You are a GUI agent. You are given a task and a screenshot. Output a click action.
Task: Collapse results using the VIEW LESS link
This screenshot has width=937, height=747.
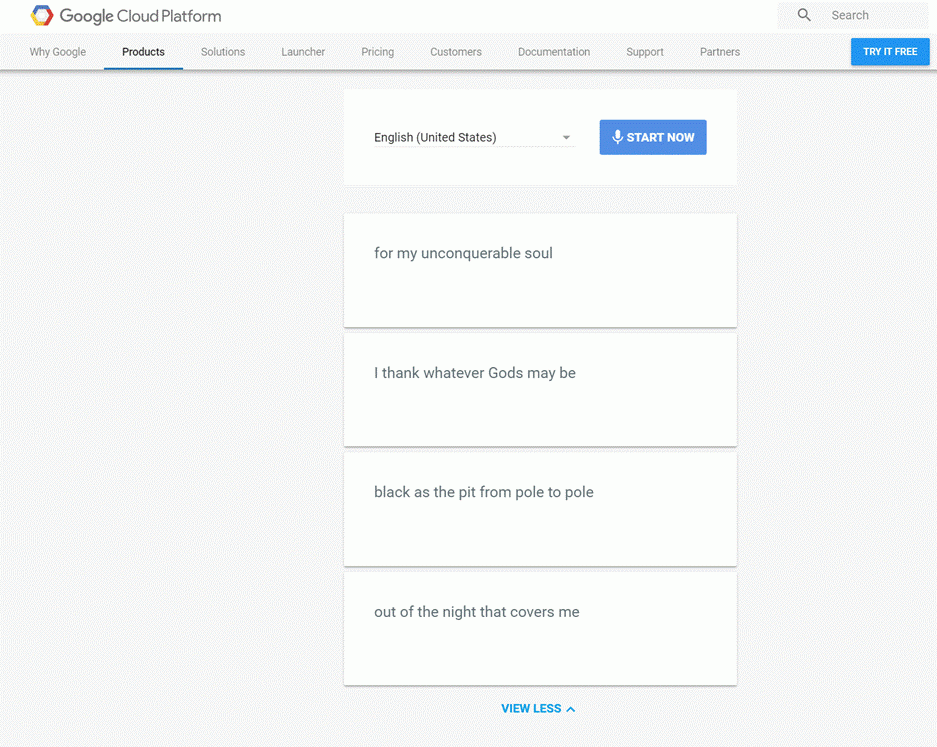click(531, 708)
